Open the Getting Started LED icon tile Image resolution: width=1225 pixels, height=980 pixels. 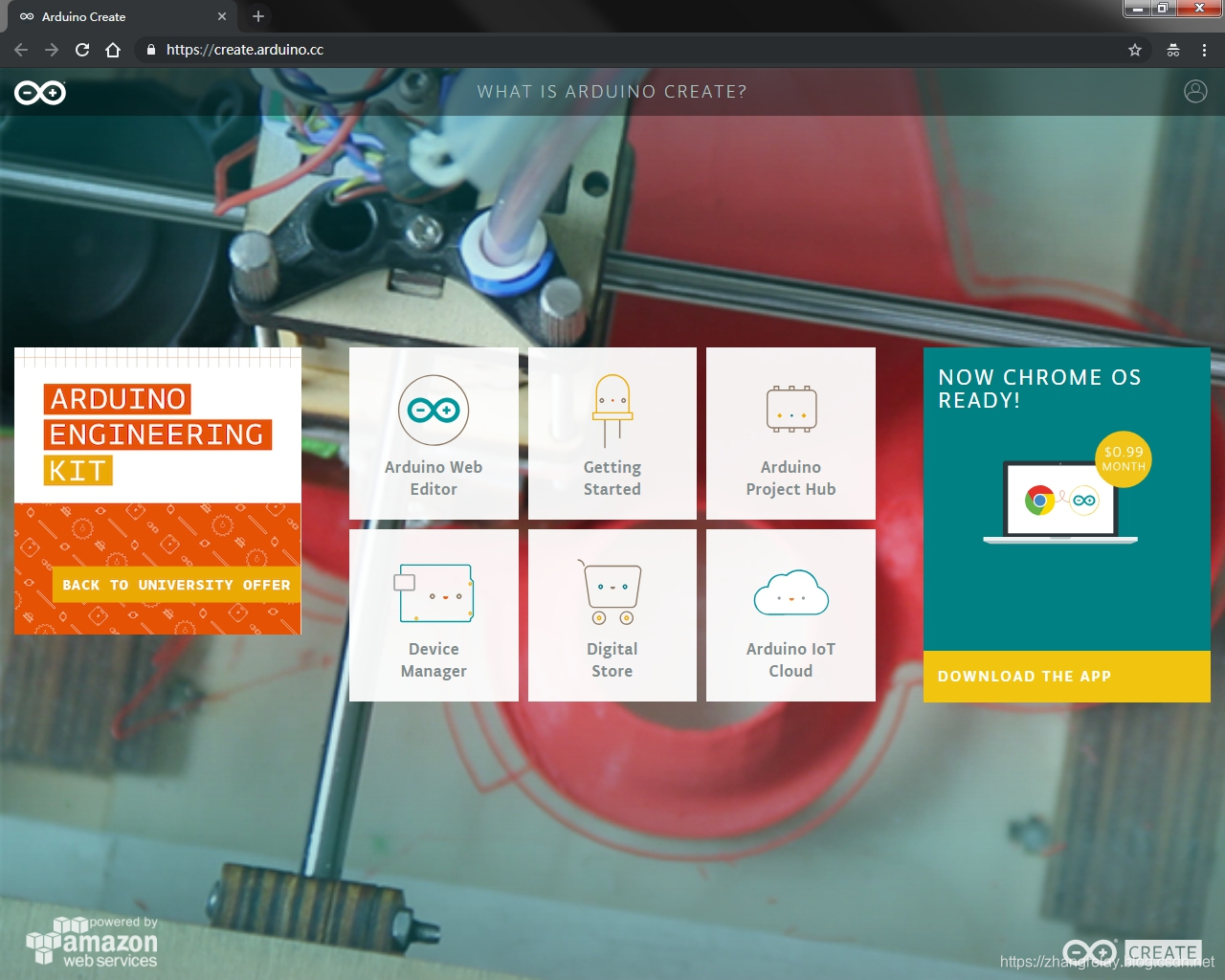tap(612, 411)
